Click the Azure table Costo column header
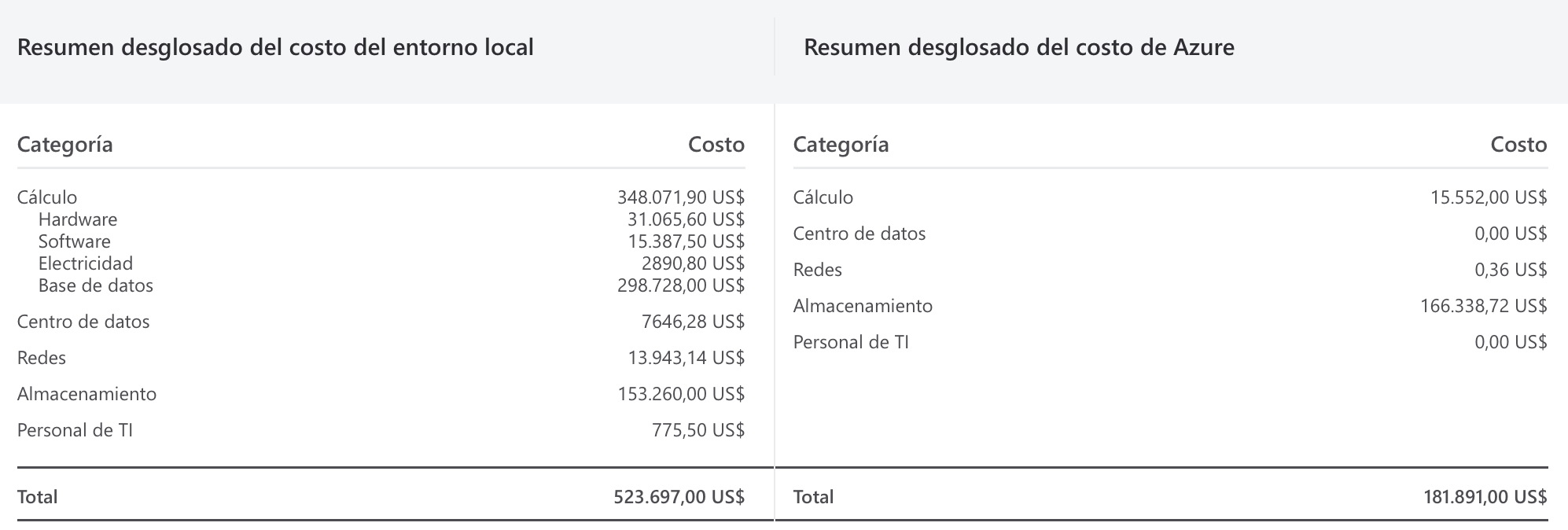 click(x=1519, y=145)
